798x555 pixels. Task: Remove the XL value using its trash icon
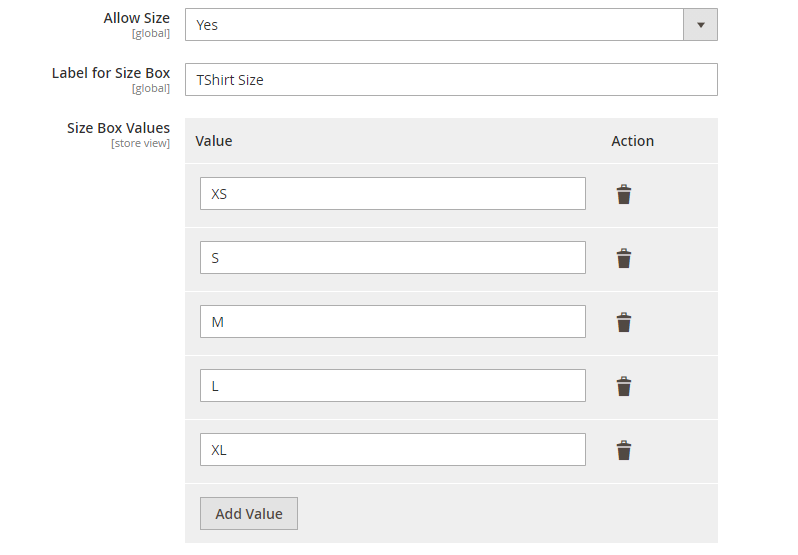coord(623,450)
